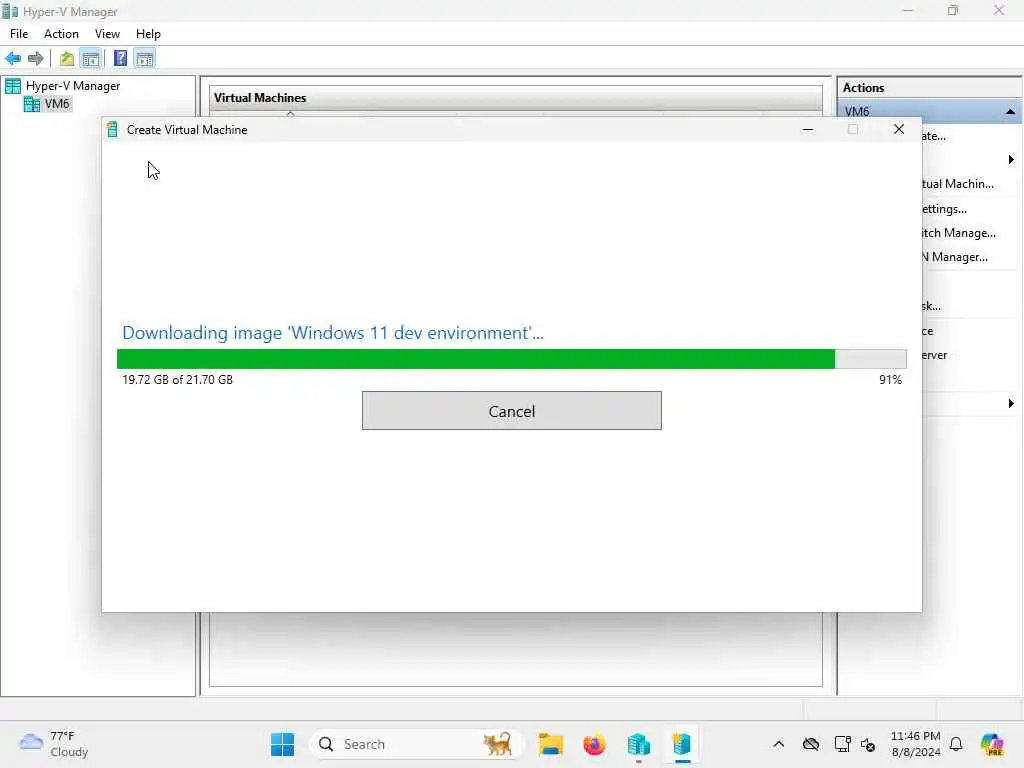Screen dimensions: 1024x768
Task: Toggle the Show/Hide console tree icon
Action: coord(91,59)
